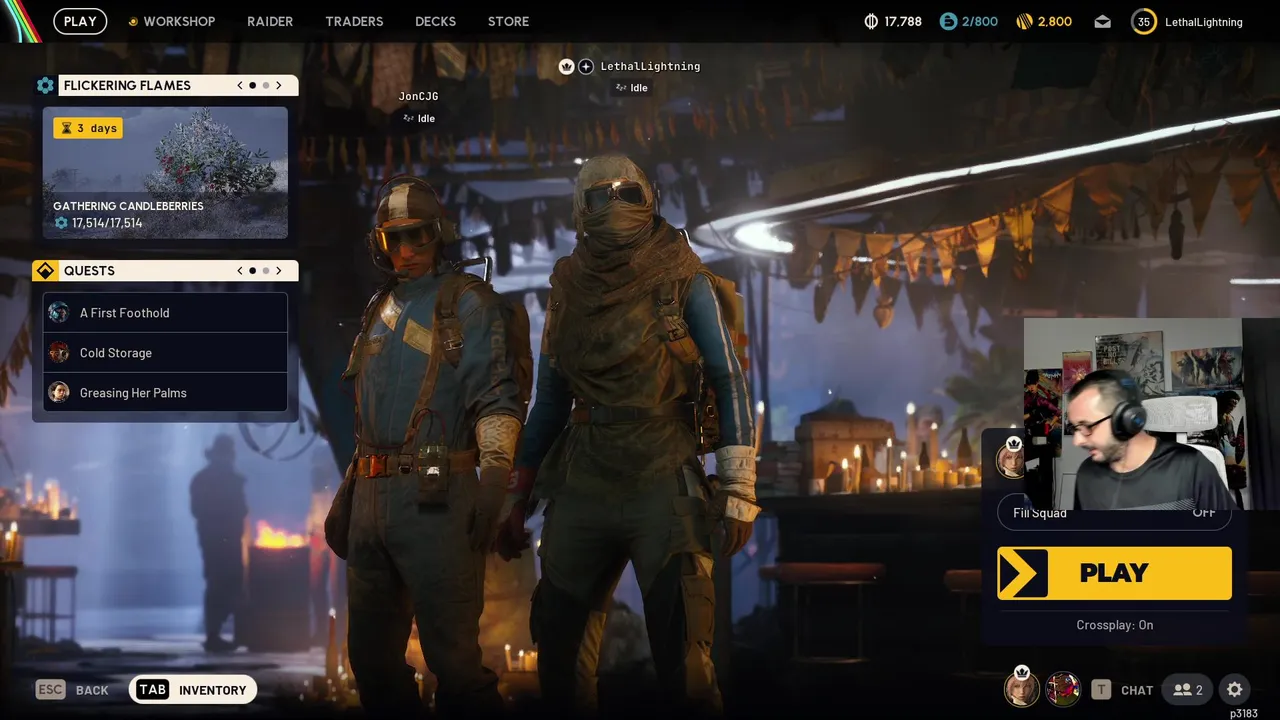This screenshot has width=1280, height=720.
Task: Select the second squad member avatar at bottom
Action: tap(1063, 689)
